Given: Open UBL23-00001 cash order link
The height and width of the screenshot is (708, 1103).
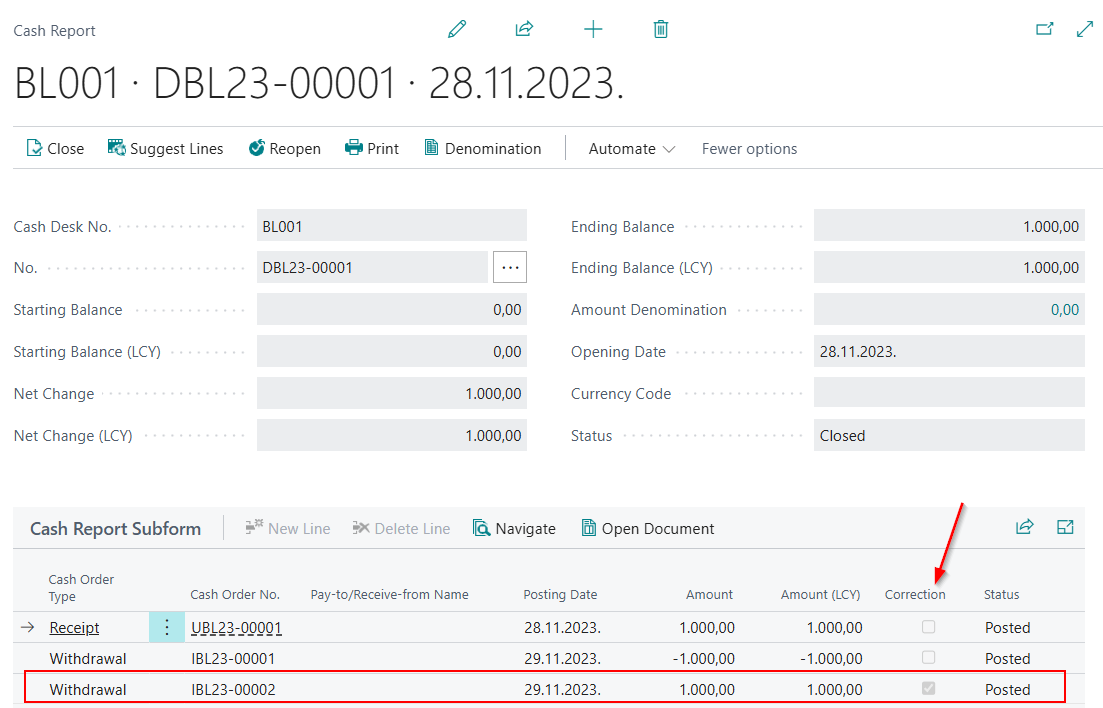Looking at the screenshot, I should [x=236, y=628].
